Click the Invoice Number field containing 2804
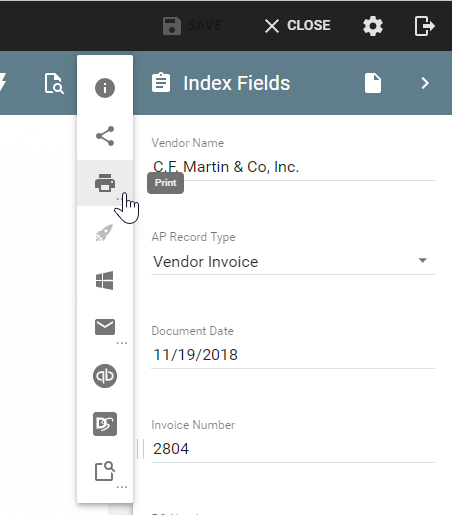The width and height of the screenshot is (452, 515). 293,449
